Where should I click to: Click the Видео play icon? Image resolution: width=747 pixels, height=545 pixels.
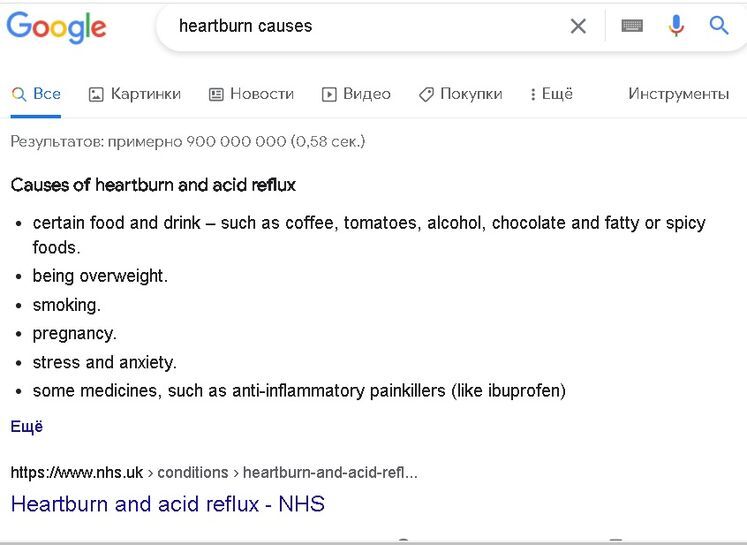[329, 95]
